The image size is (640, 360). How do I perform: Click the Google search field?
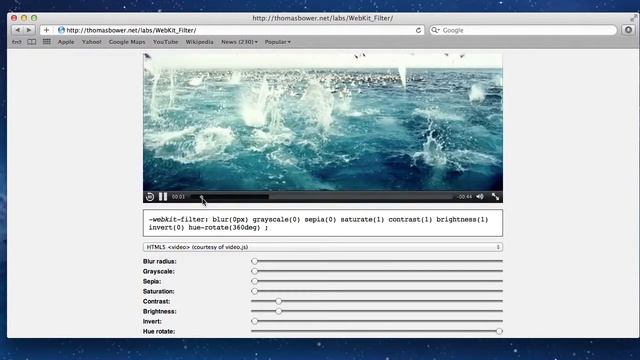(x=523, y=30)
